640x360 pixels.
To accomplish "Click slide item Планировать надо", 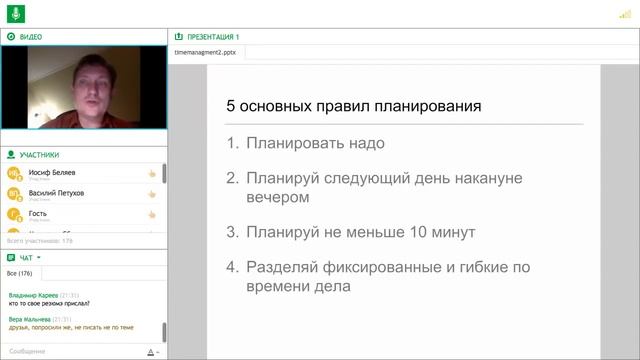I will [x=315, y=143].
